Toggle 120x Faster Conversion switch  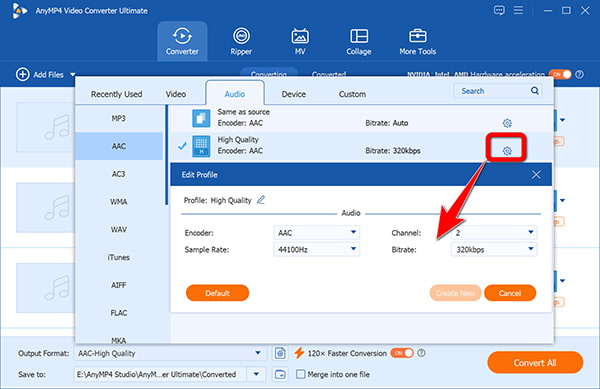402,353
